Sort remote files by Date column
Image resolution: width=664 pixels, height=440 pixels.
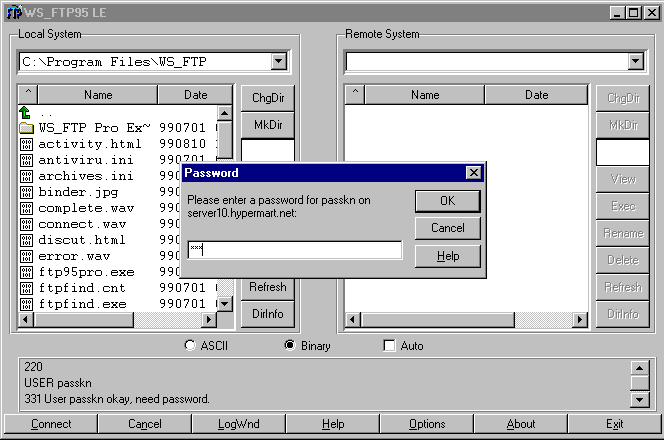tap(537, 94)
